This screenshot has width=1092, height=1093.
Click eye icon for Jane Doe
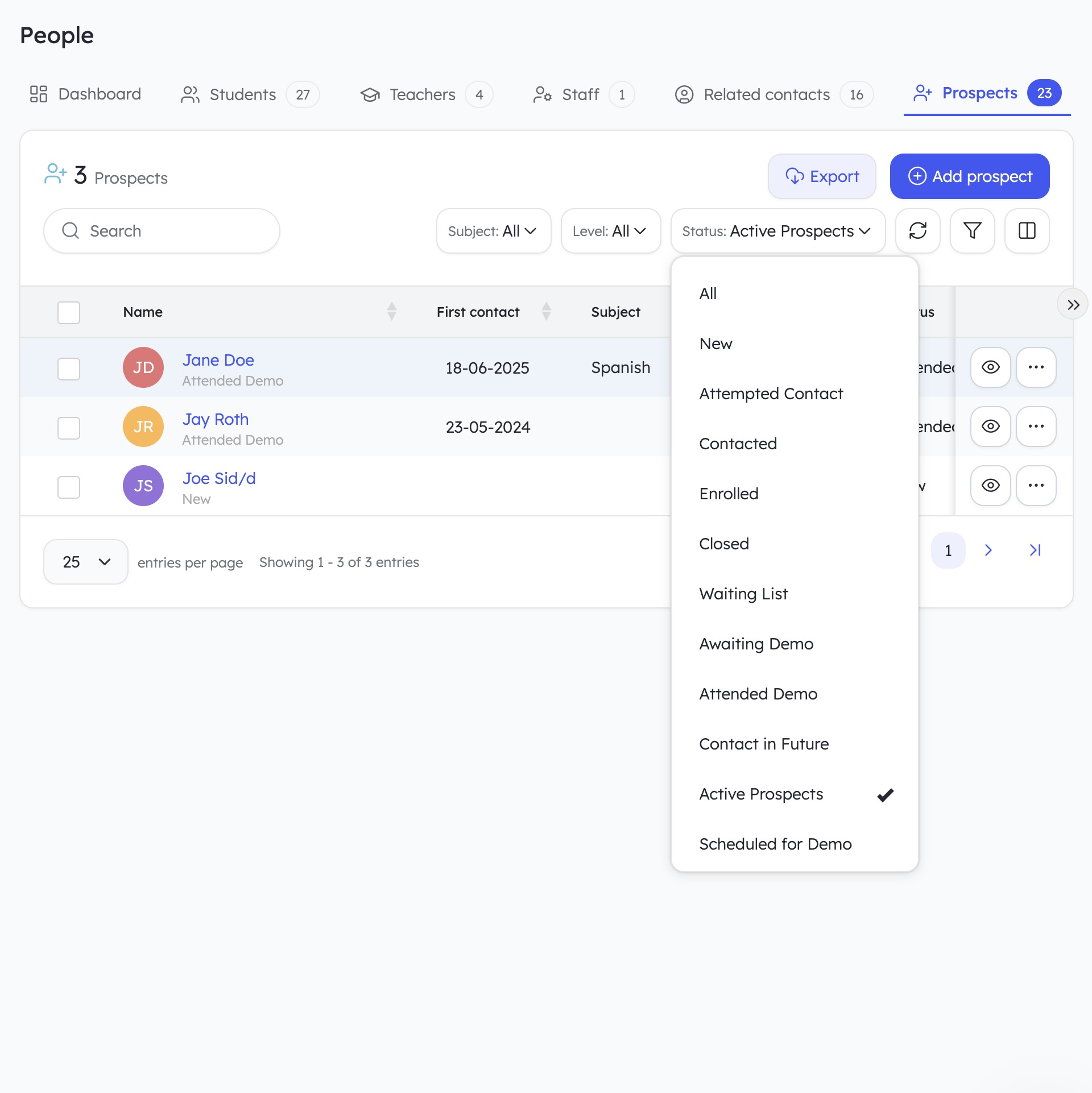click(x=990, y=367)
